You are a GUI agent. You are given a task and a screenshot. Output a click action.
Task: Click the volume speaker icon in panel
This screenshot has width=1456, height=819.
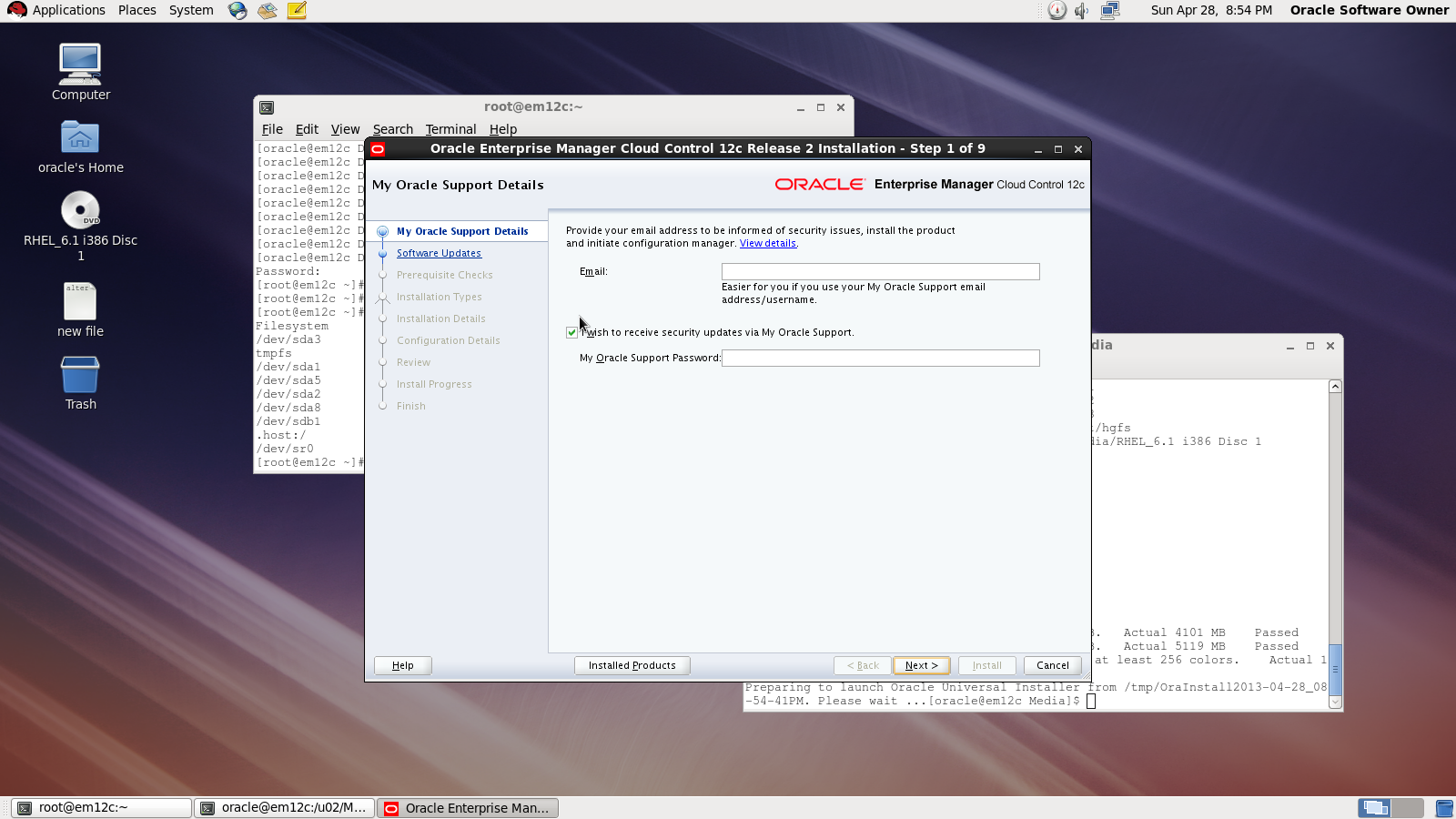coord(1081,11)
